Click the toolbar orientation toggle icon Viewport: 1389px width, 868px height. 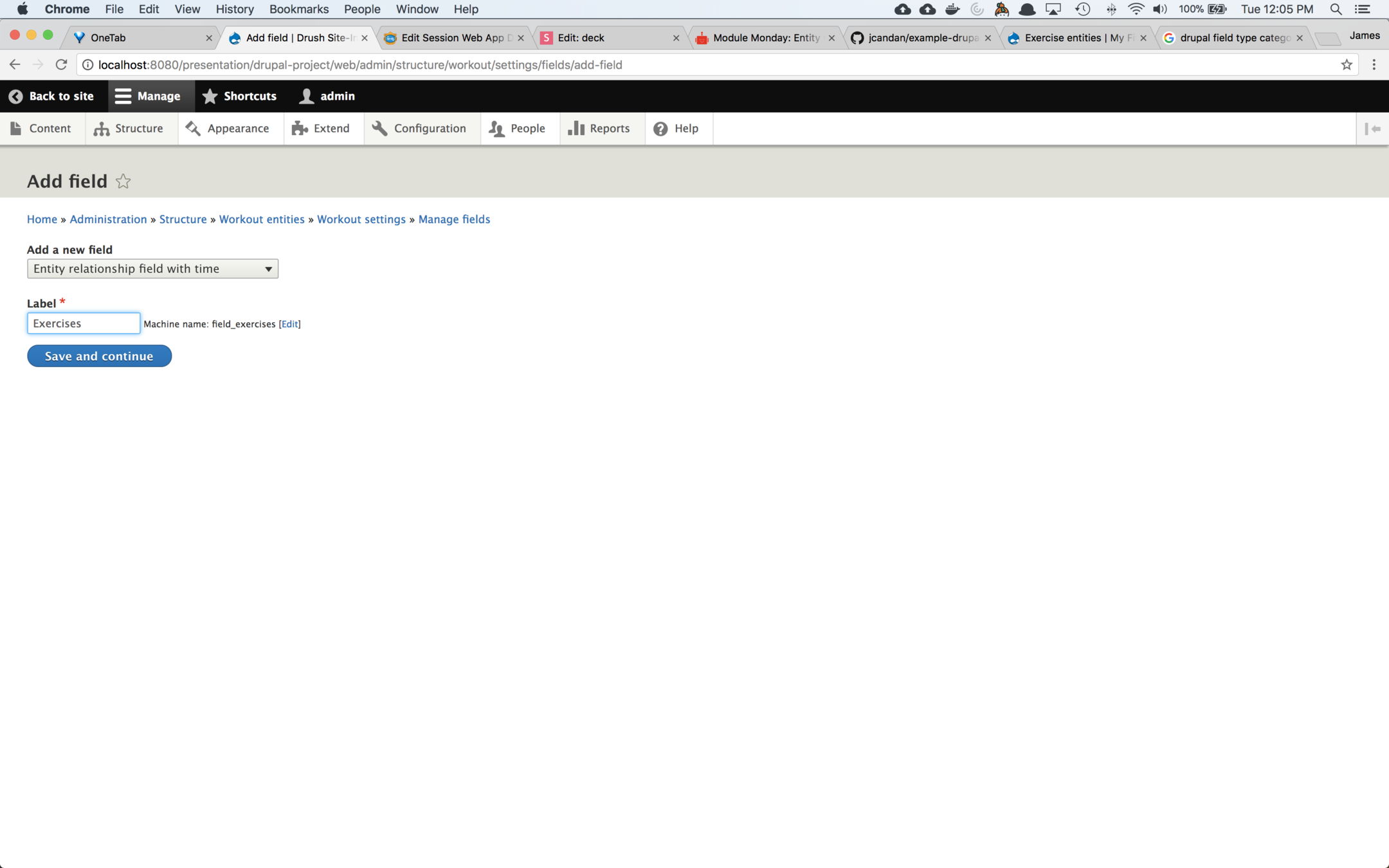pos(1372,129)
